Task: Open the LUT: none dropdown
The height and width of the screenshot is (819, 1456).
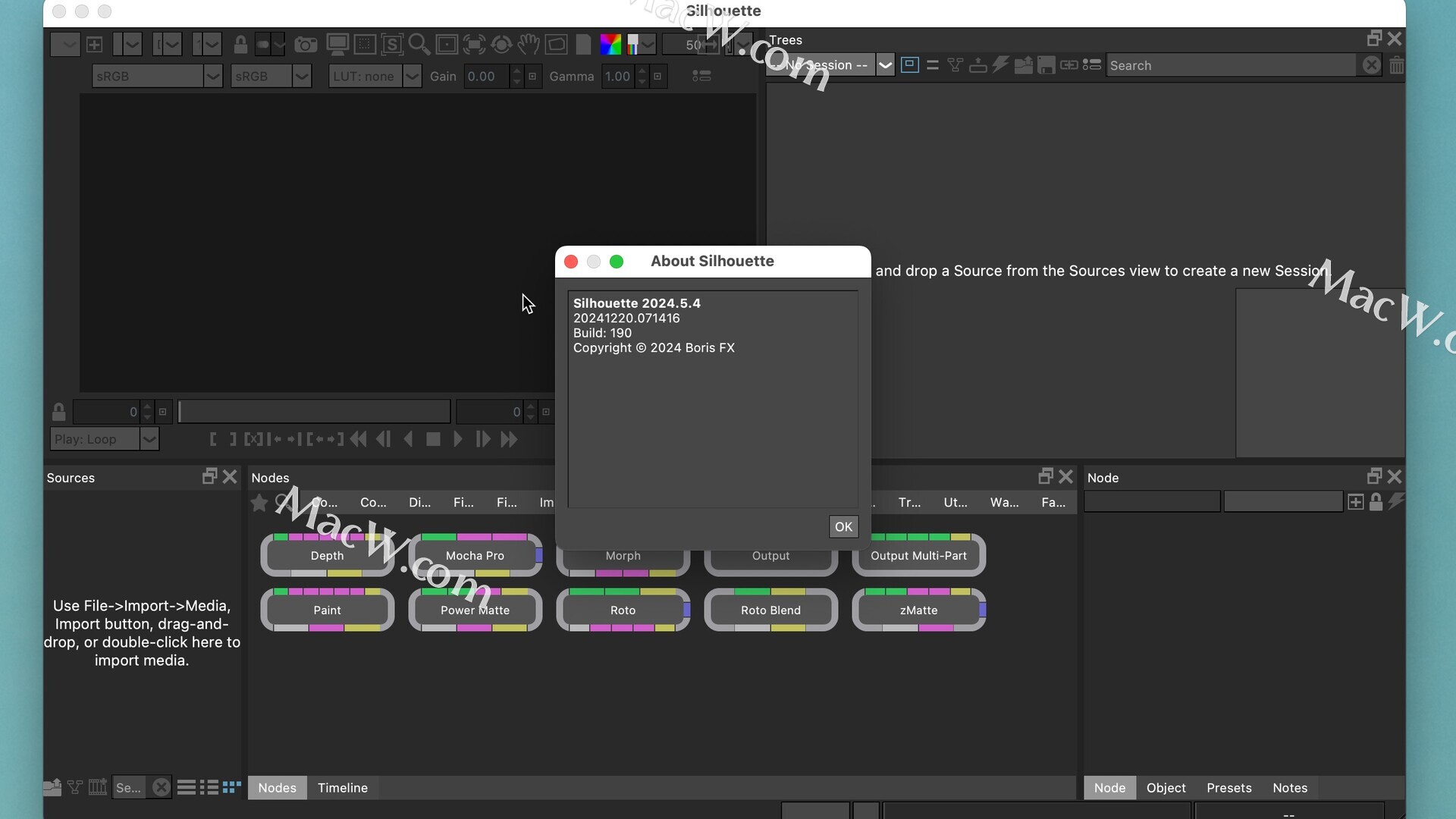Action: [375, 76]
